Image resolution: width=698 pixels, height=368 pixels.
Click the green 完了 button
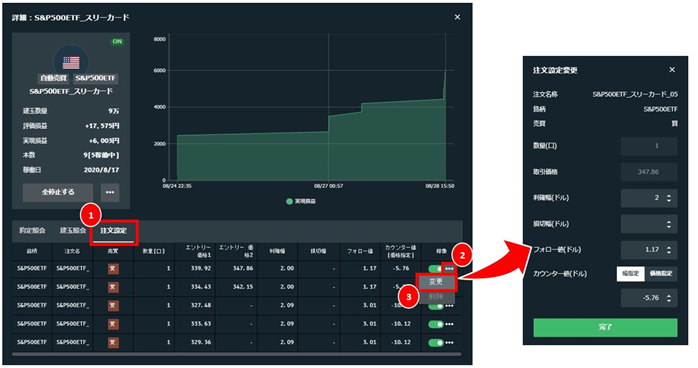605,327
